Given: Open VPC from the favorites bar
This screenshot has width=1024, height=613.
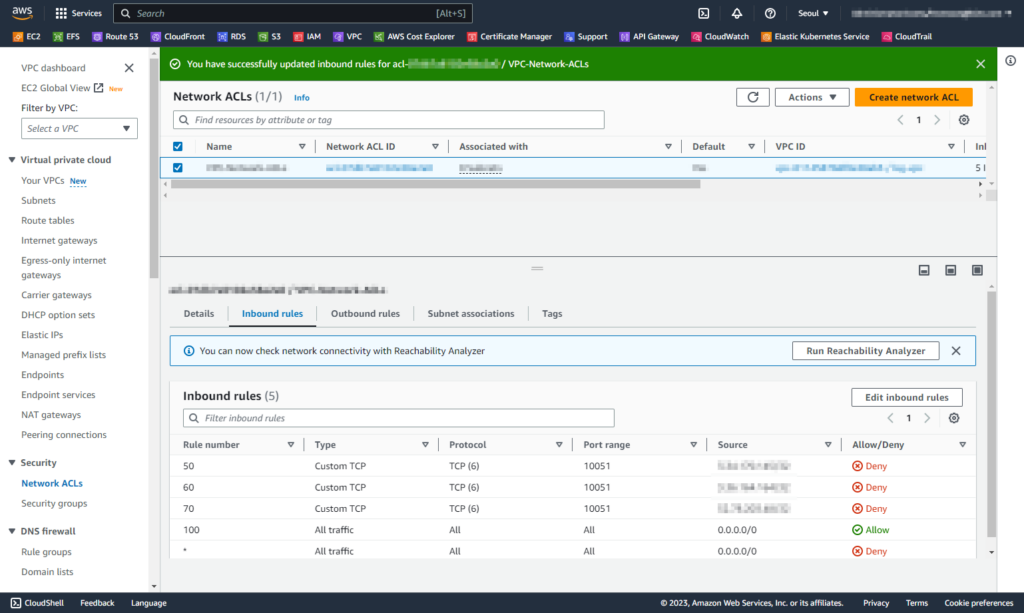Looking at the screenshot, I should pyautogui.click(x=347, y=37).
